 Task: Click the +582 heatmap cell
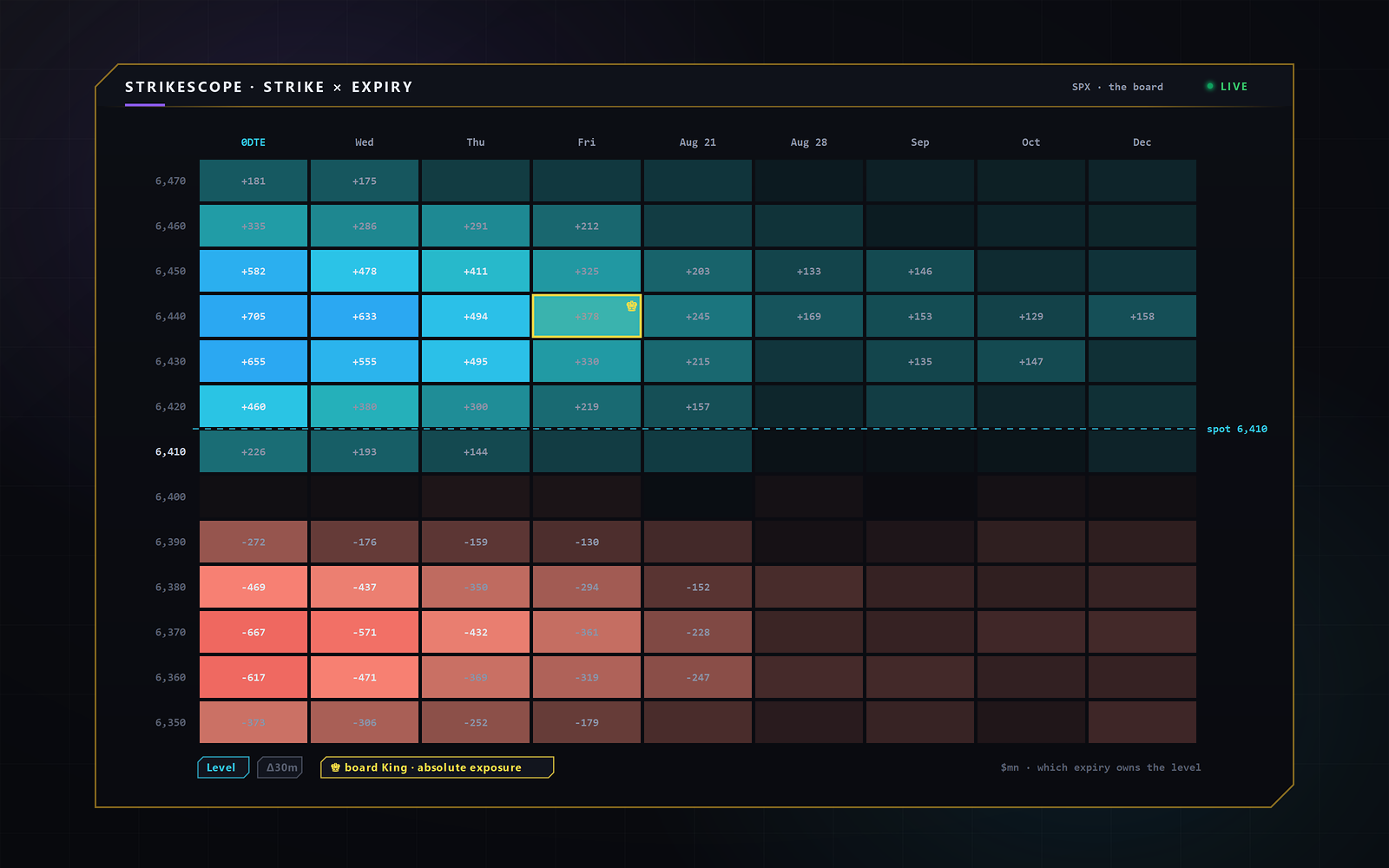point(253,271)
